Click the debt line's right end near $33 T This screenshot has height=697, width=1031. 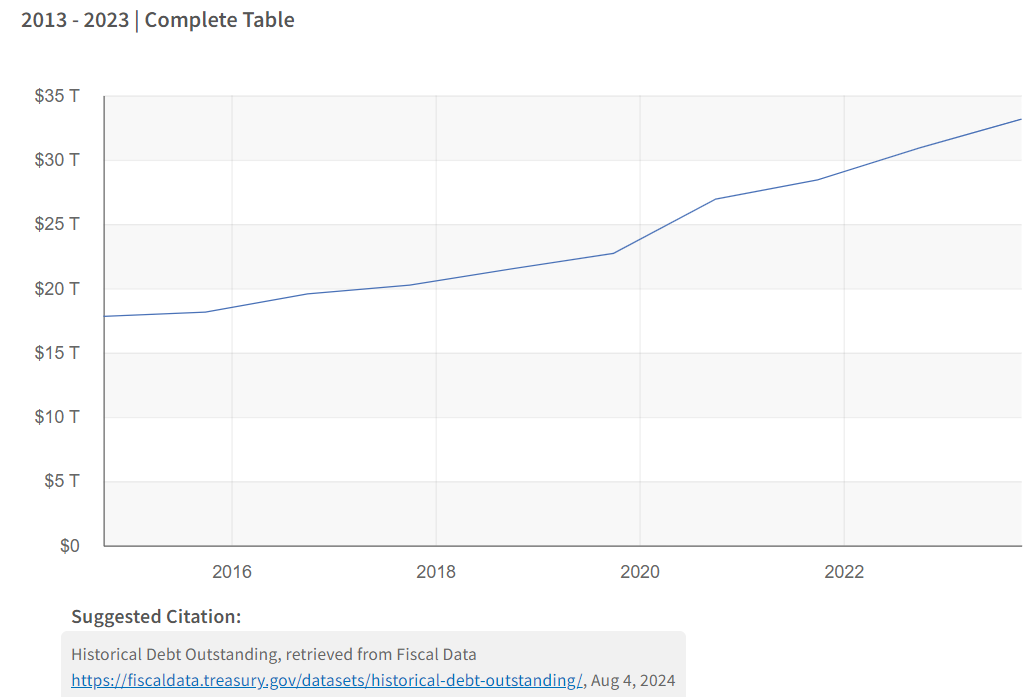click(1019, 119)
